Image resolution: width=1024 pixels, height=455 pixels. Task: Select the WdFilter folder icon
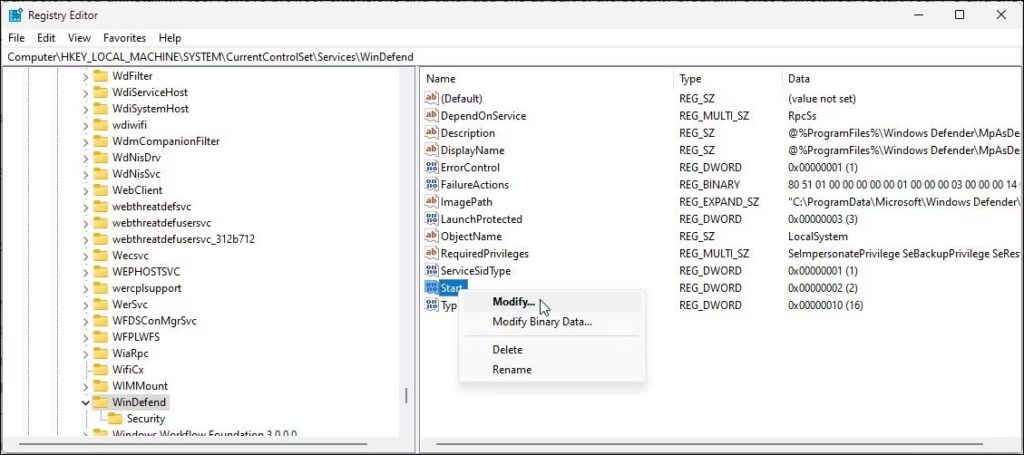click(100, 76)
